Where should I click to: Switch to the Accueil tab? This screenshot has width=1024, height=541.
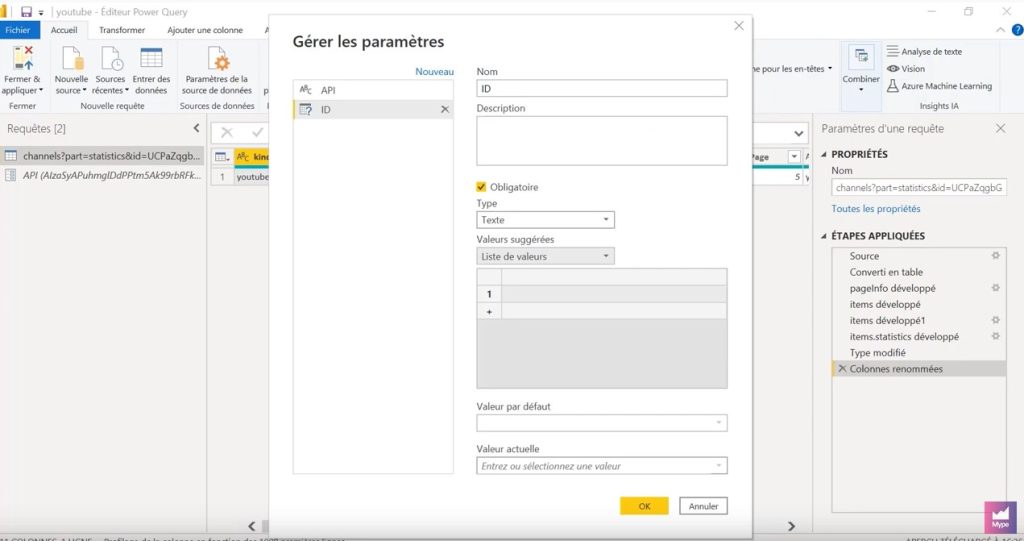[64, 30]
